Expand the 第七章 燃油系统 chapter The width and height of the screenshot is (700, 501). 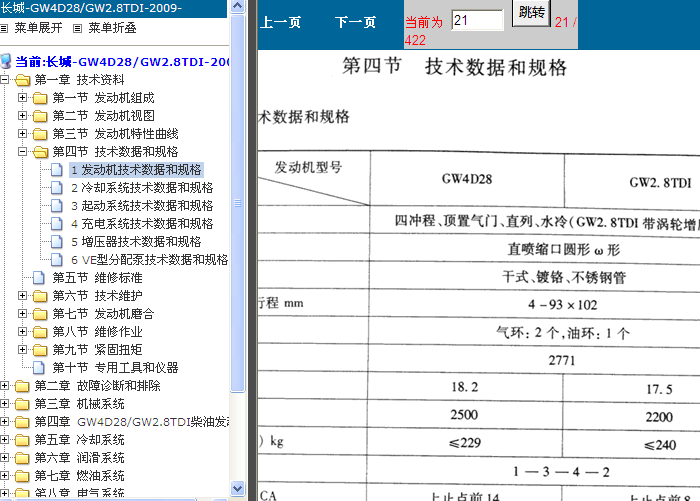click(x=4, y=476)
